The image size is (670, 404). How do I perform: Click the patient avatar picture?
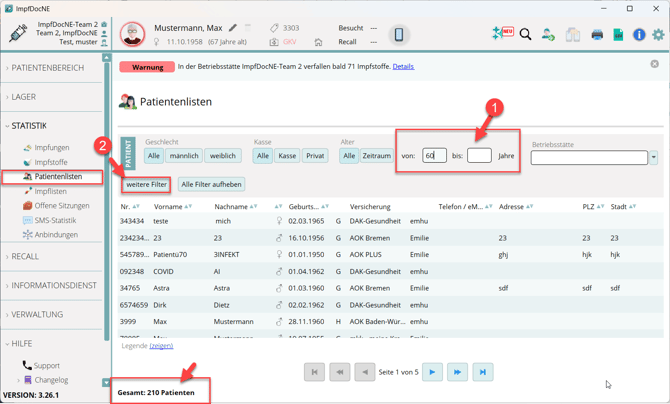tap(132, 35)
